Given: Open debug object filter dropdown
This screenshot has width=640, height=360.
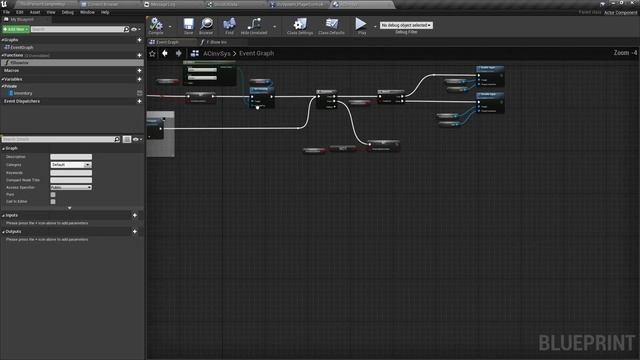Looking at the screenshot, I should click(x=406, y=25).
